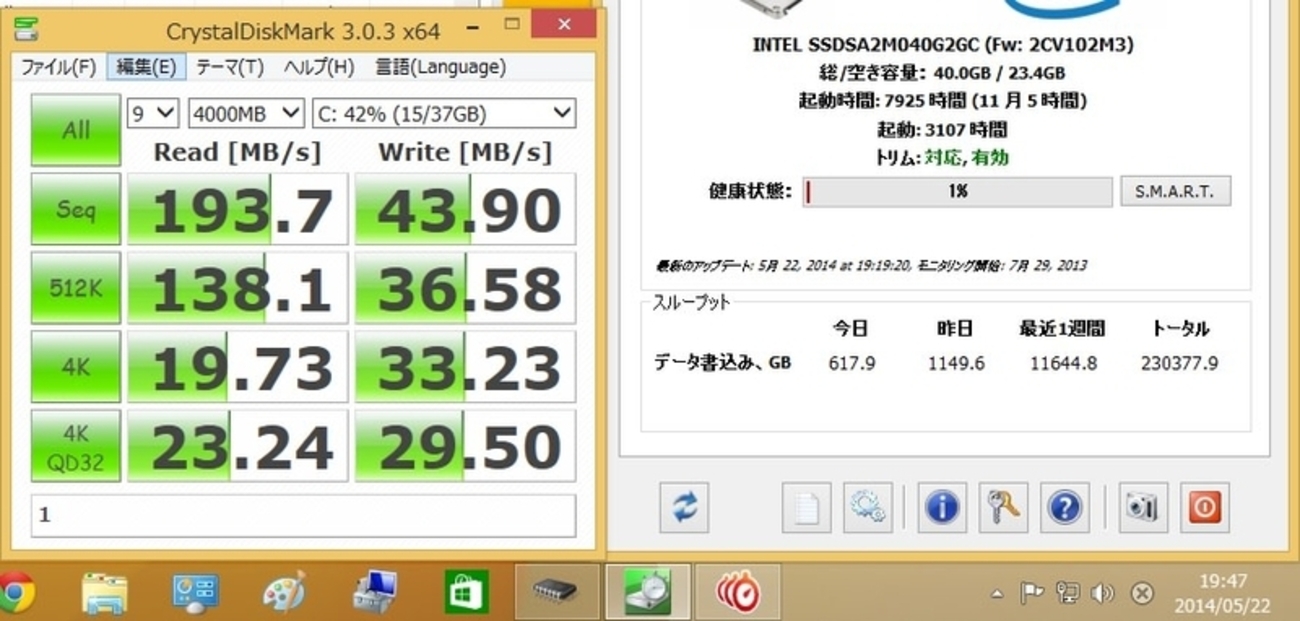Click the blank document report icon

(806, 508)
